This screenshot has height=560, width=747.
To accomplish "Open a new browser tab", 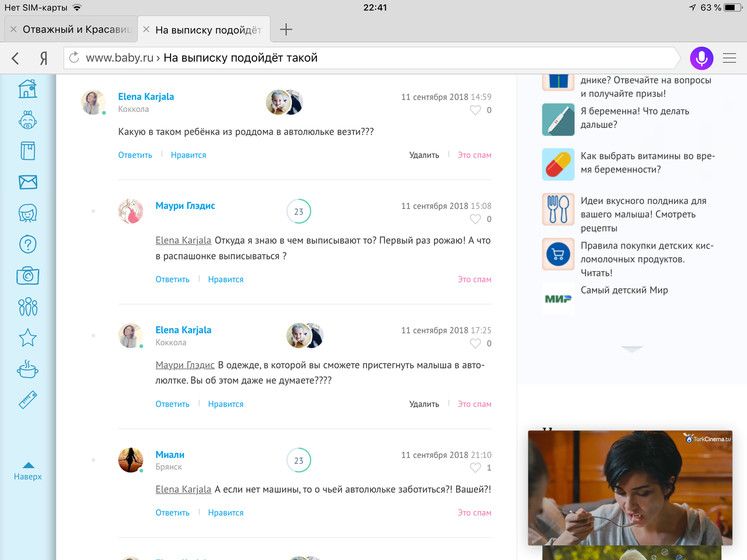I will [286, 30].
